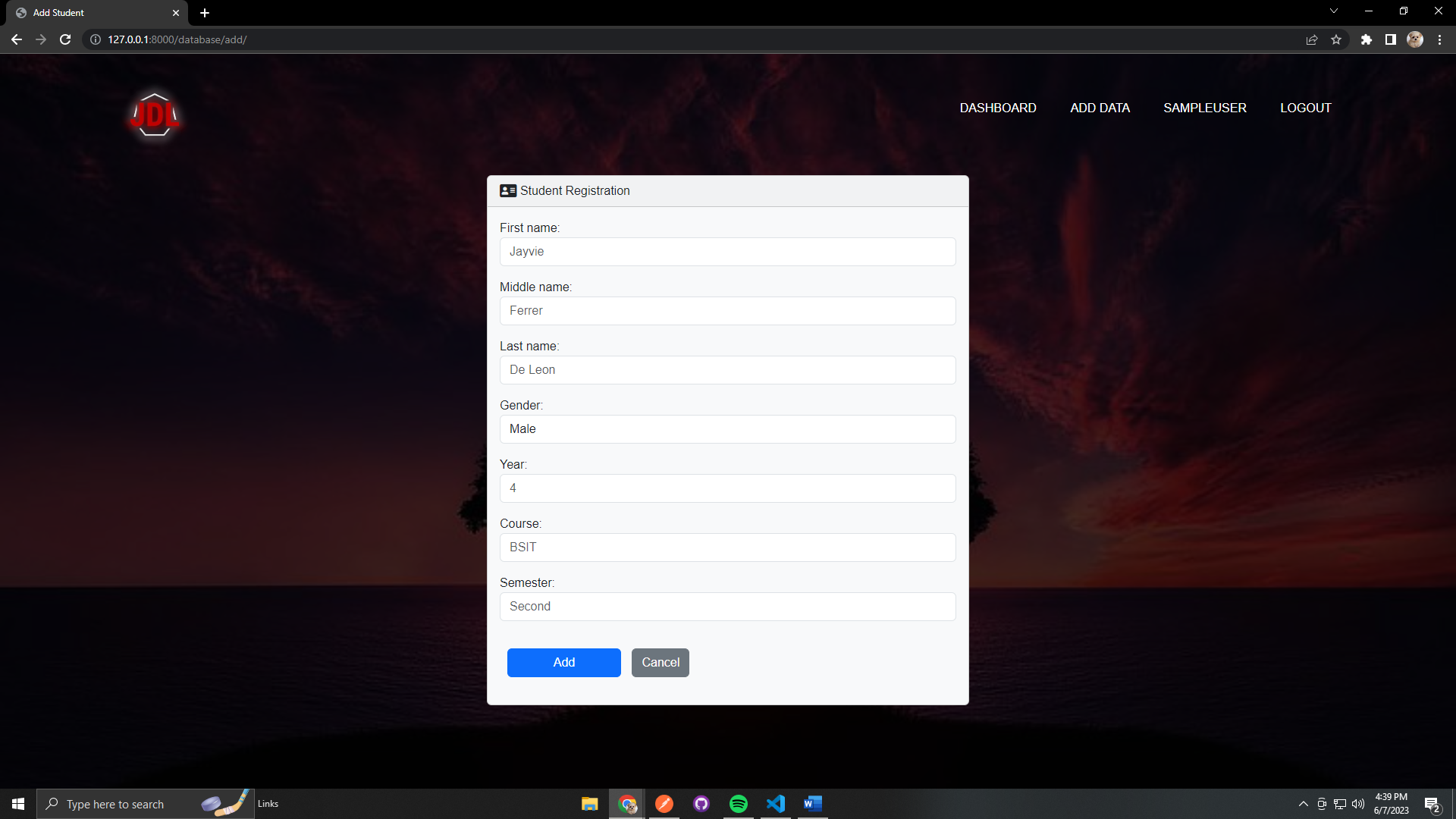1456x819 pixels.
Task: Show hidden system tray icons
Action: point(1303,804)
